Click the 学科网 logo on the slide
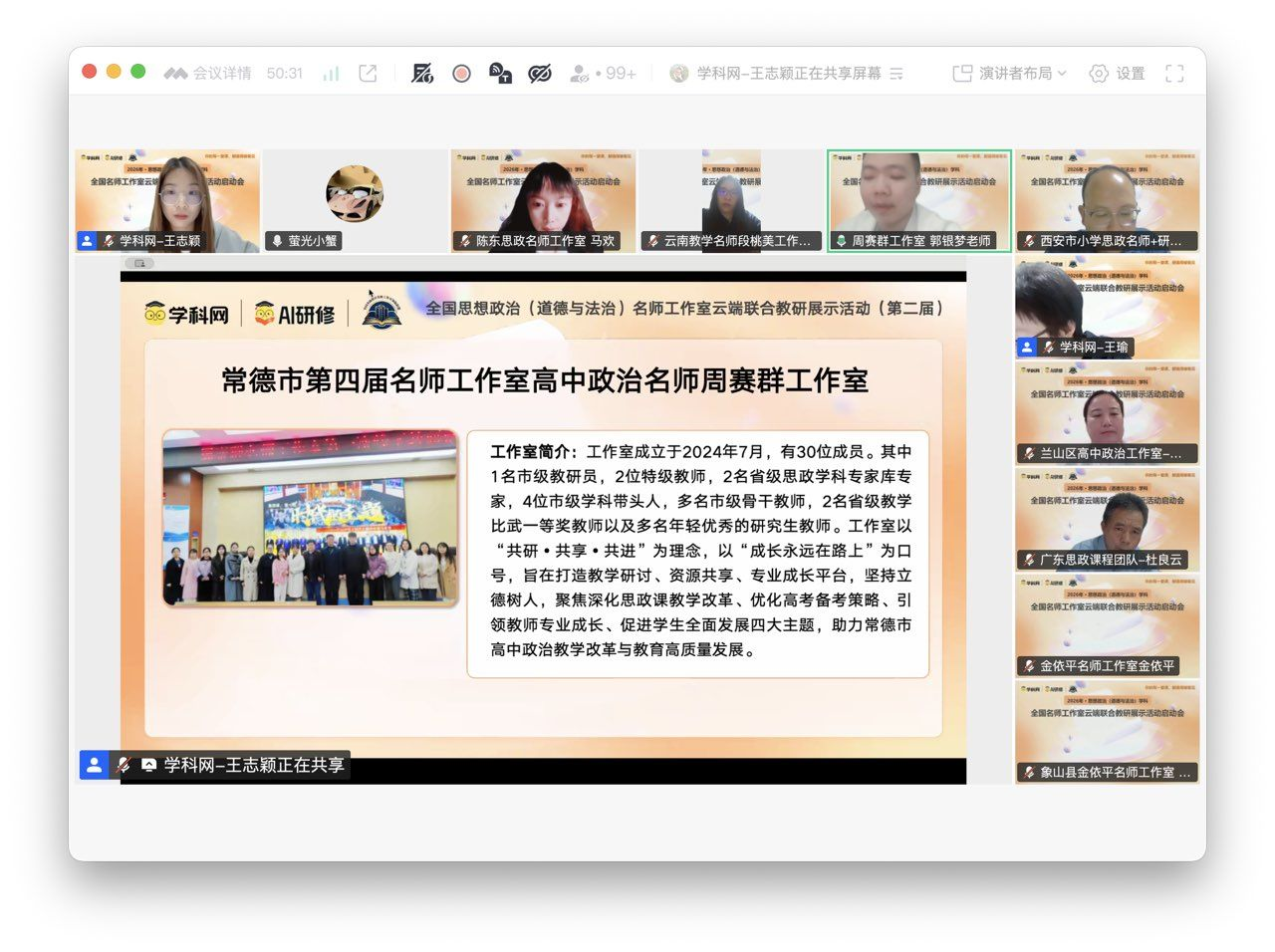 point(186,315)
